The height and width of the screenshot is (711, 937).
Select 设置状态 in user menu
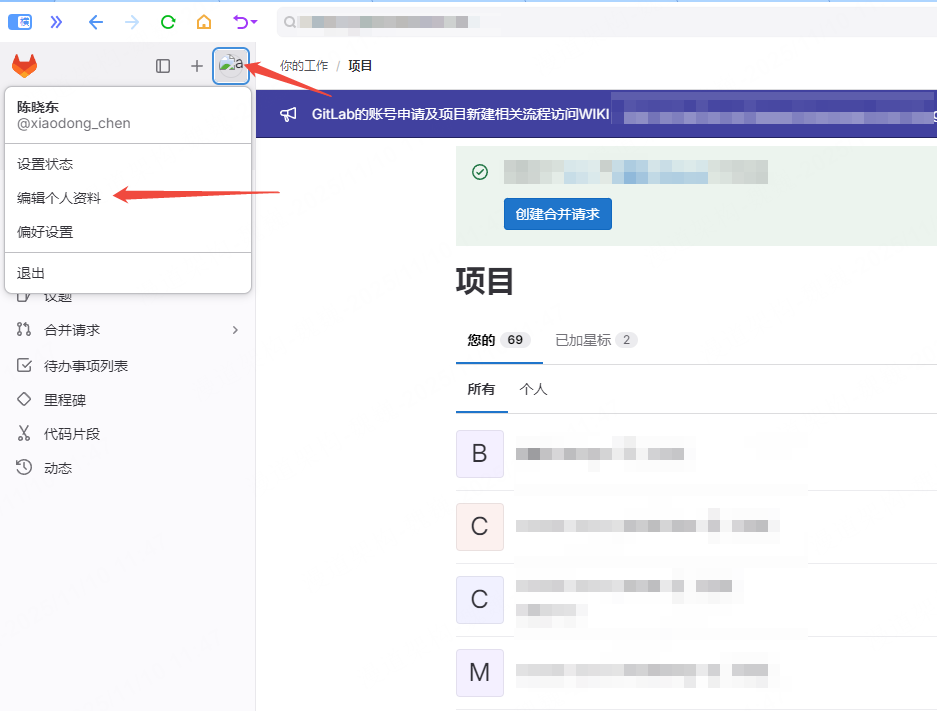(x=45, y=164)
